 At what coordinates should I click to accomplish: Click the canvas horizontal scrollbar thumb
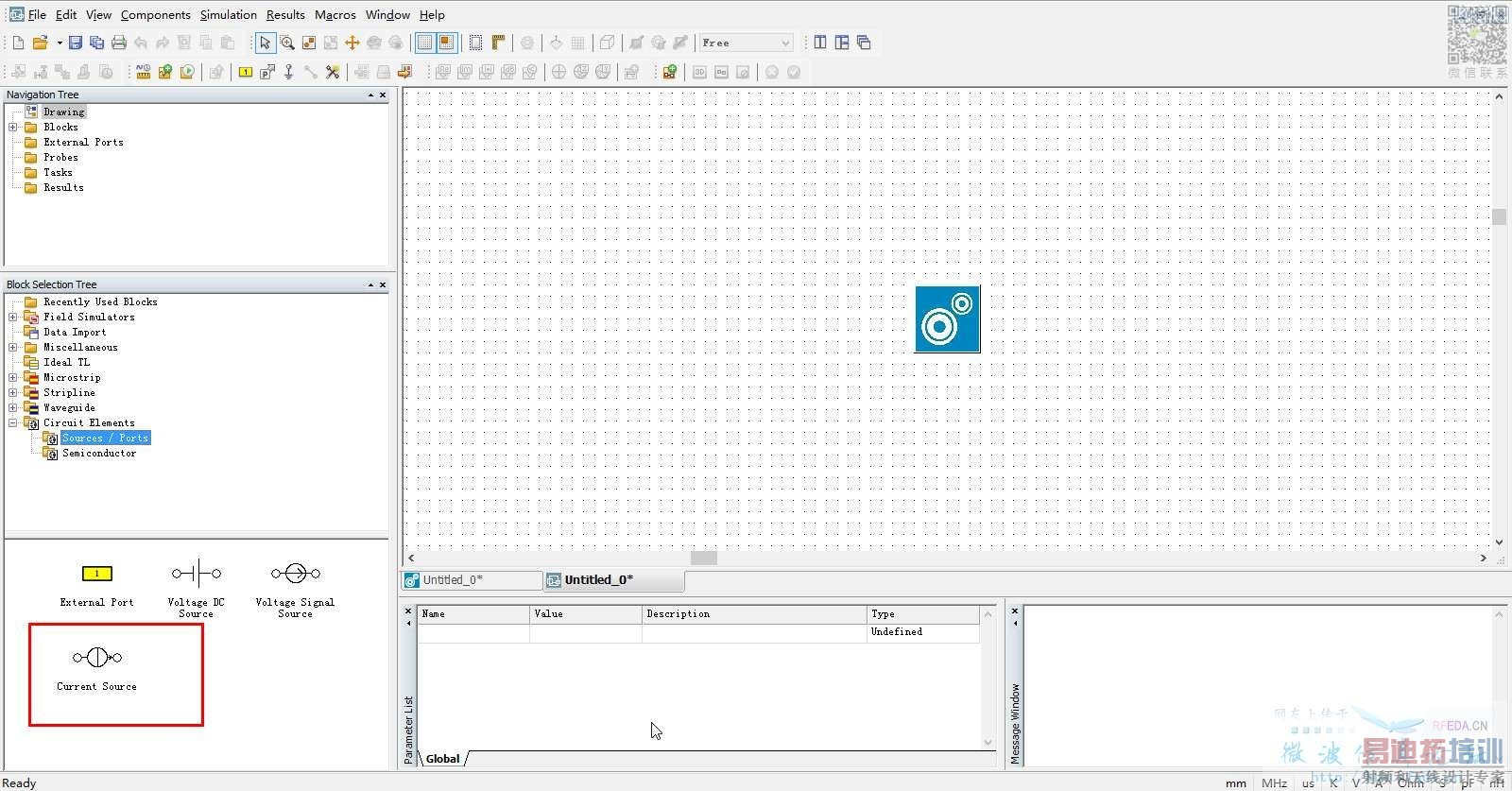[x=704, y=559]
